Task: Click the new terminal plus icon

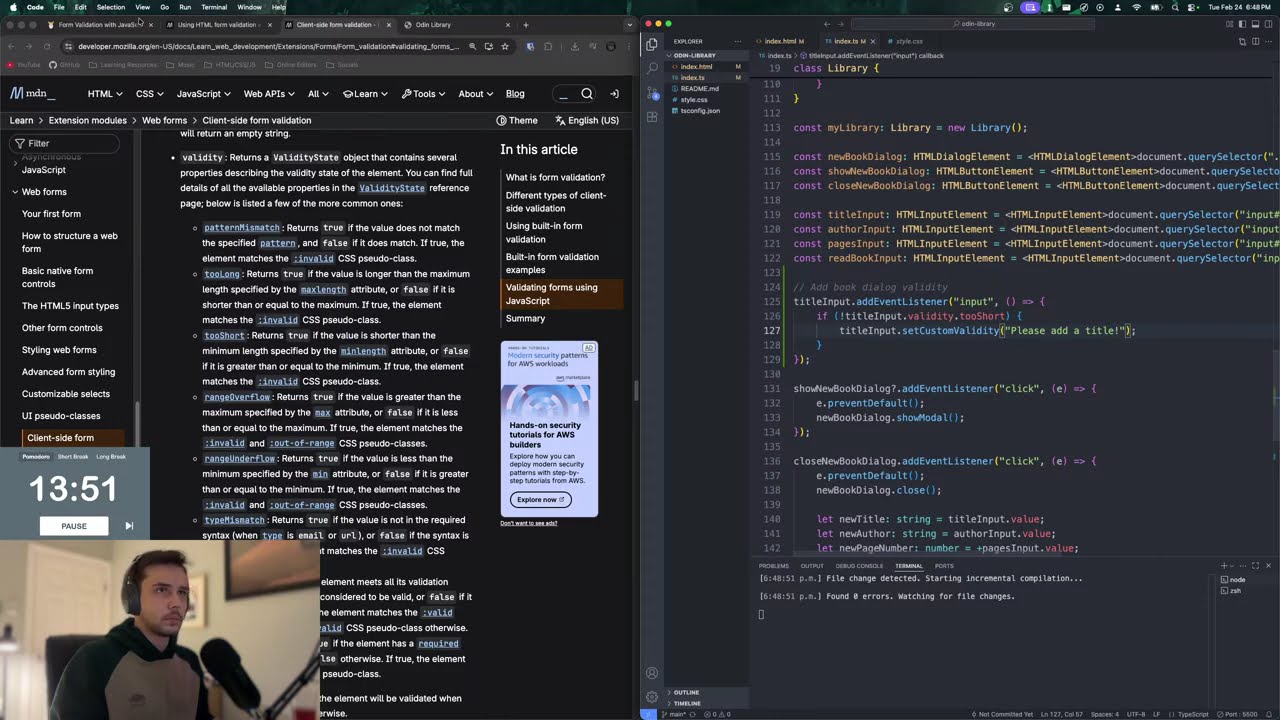Action: click(1223, 566)
